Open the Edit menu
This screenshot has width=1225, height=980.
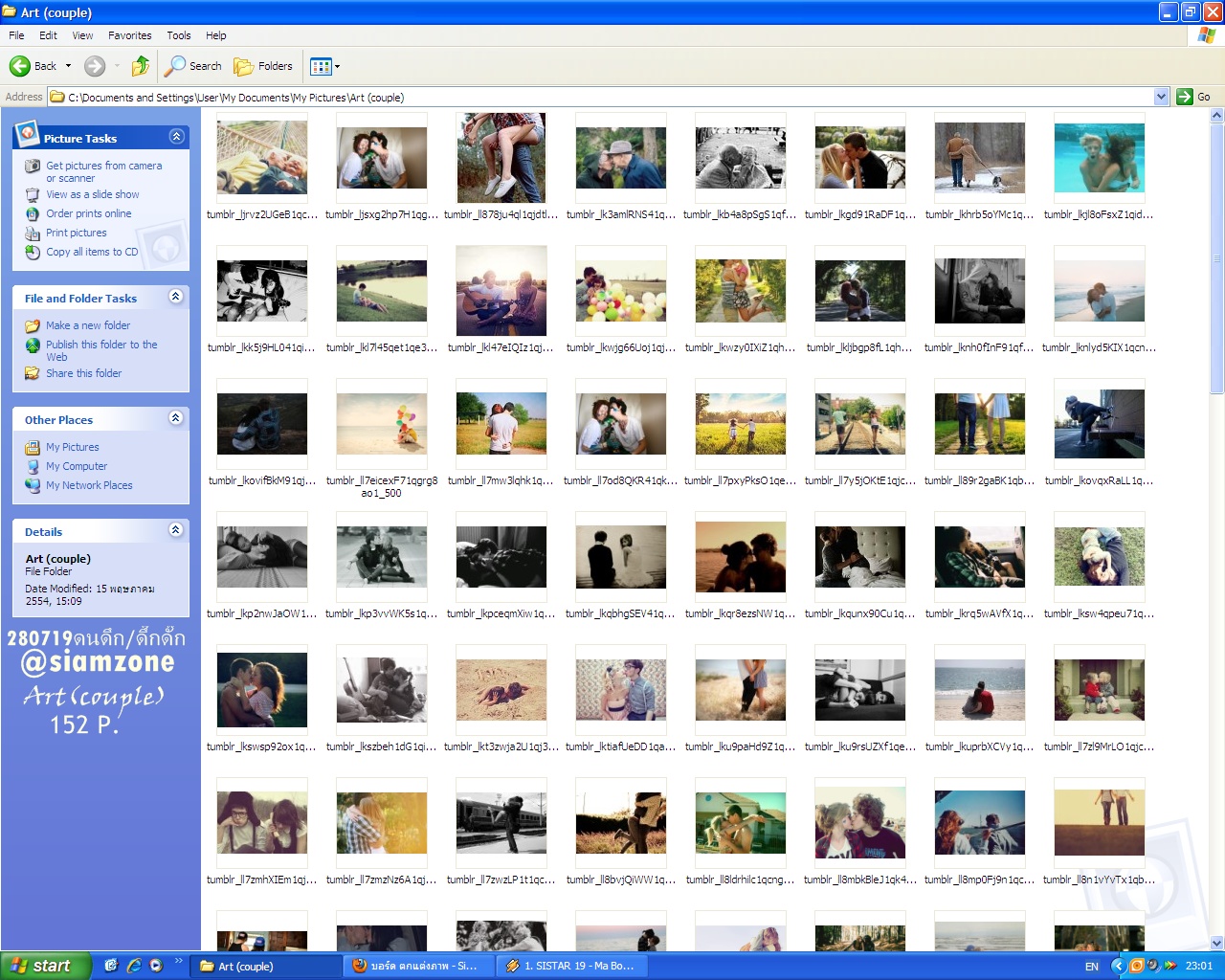pyautogui.click(x=48, y=35)
